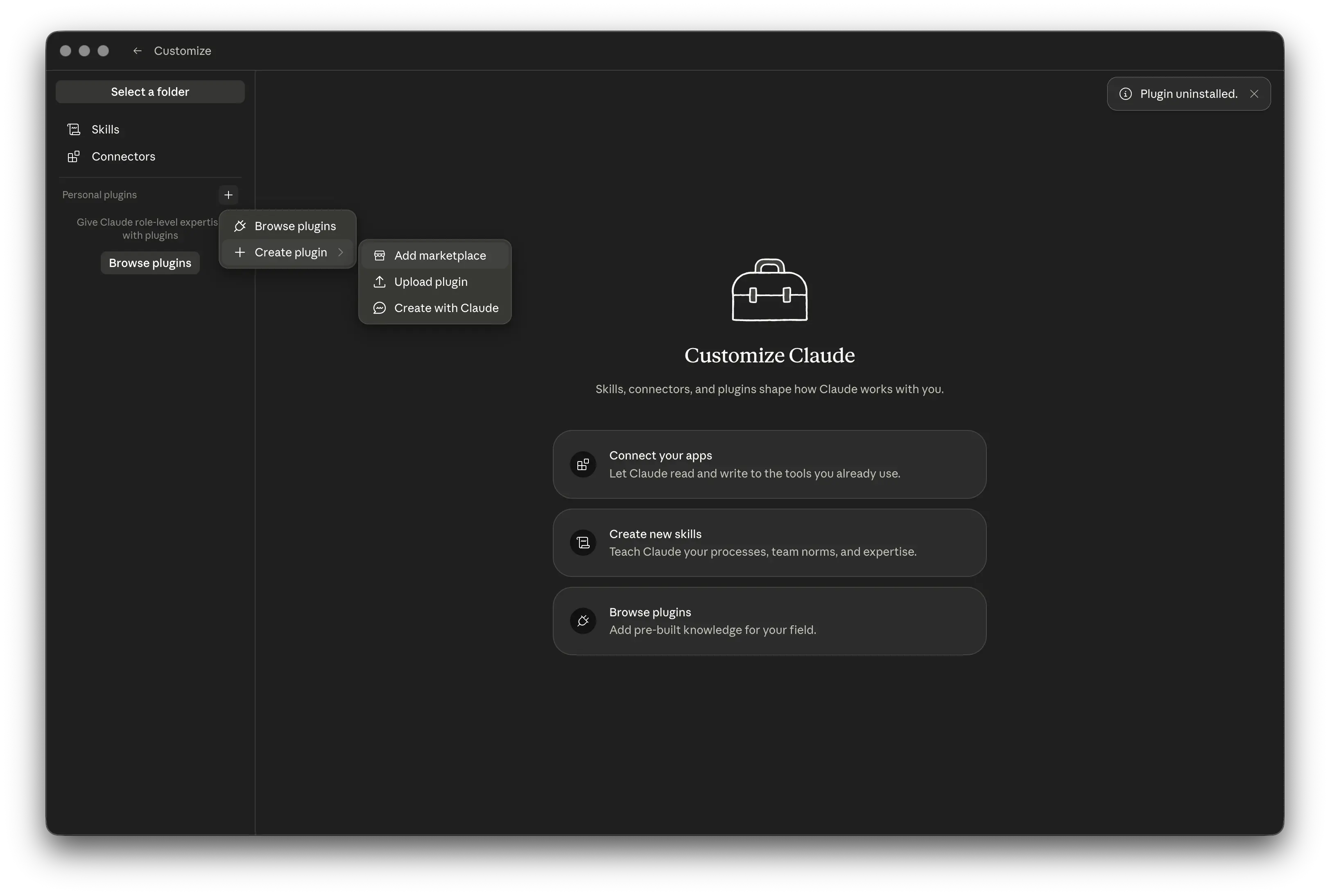1330x896 pixels.
Task: Click the green zoom window traffic light
Action: pos(104,51)
